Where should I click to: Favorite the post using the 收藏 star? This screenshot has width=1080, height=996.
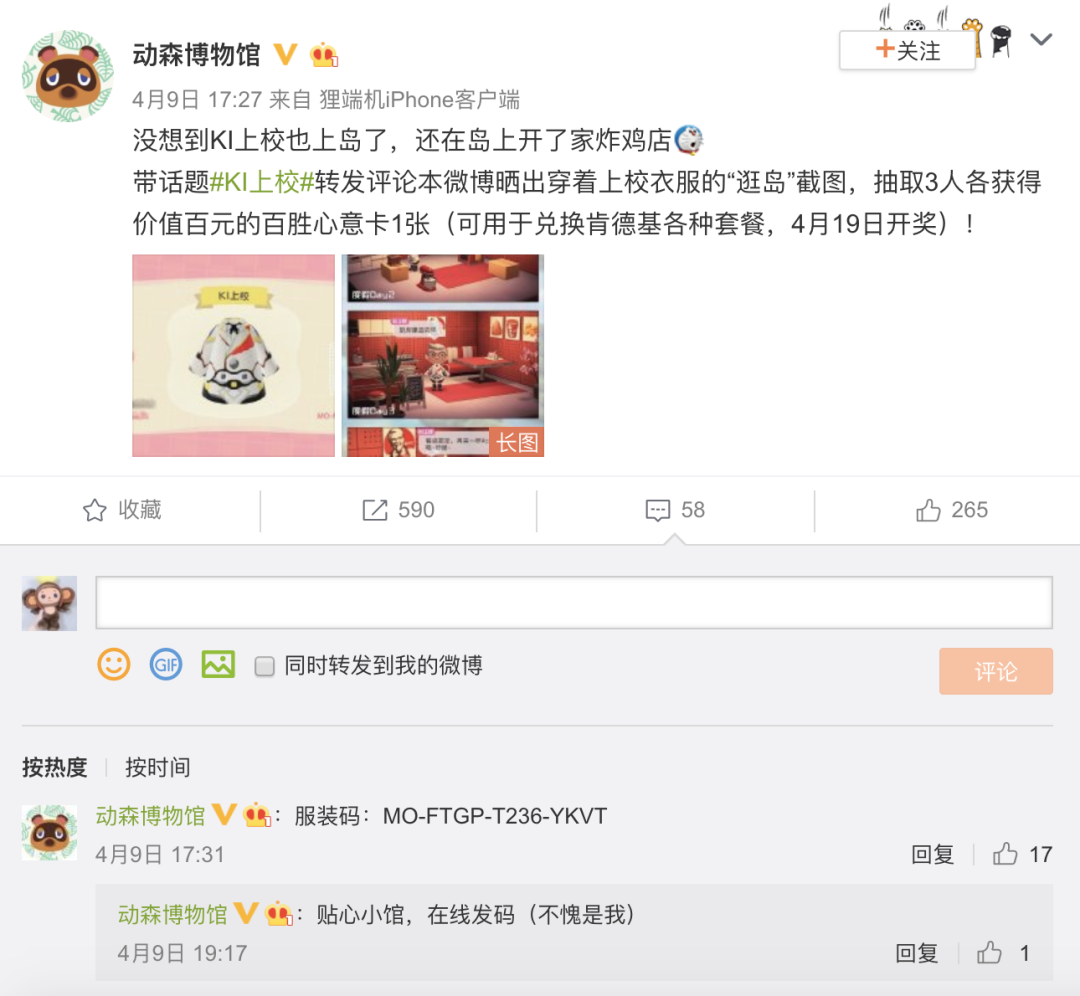[x=122, y=510]
